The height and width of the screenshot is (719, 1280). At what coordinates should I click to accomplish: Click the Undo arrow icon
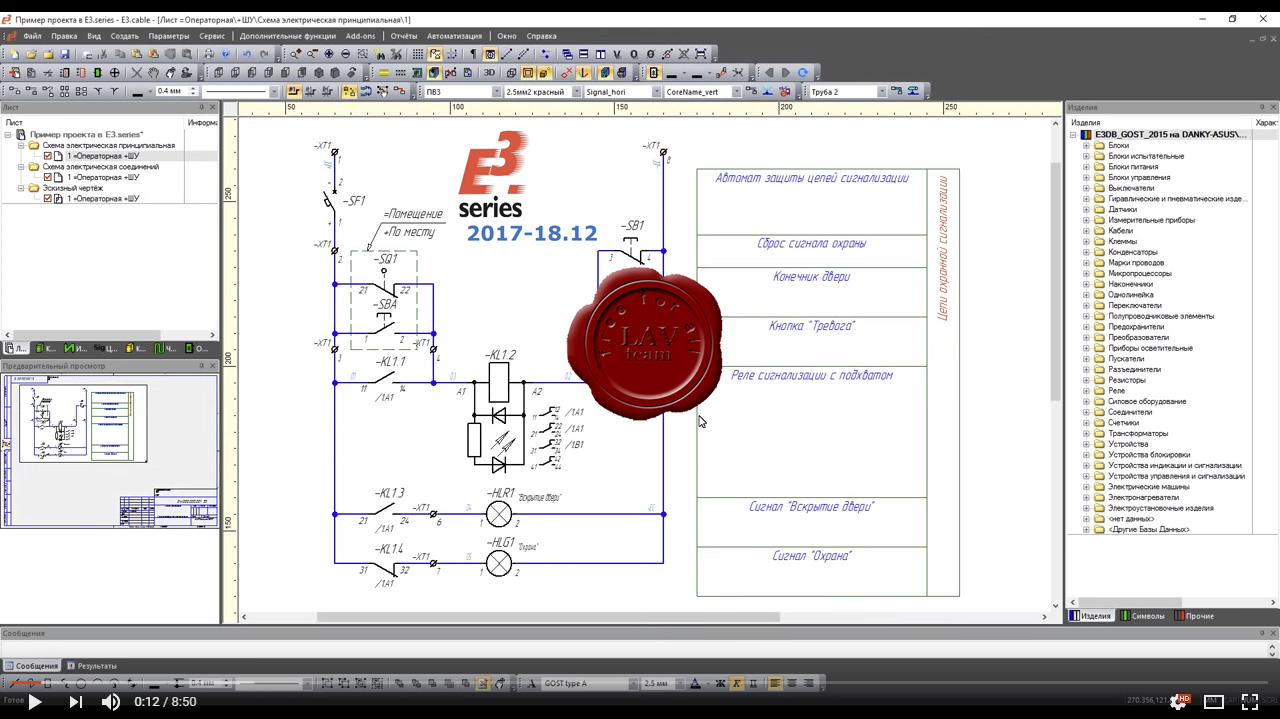pos(246,54)
